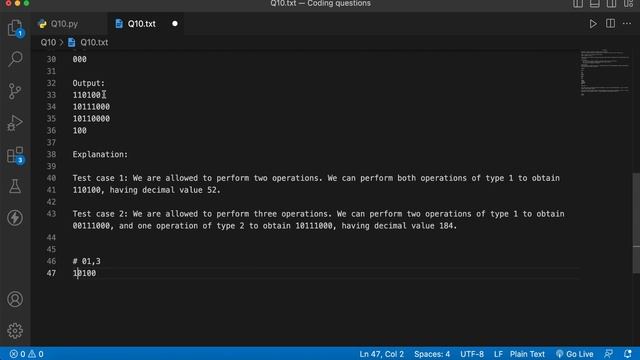Viewport: 640px width, 360px height.
Task: Click the '10111000' text on line 34
Action: (x=91, y=107)
